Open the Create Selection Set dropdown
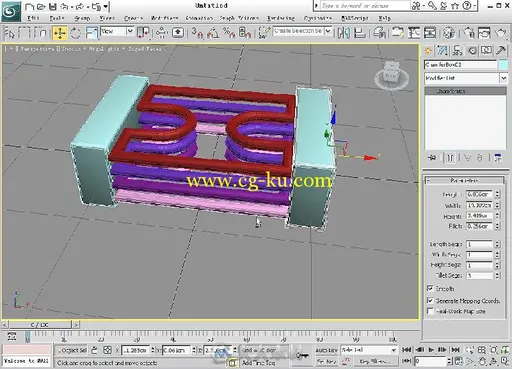Viewport: 512px width, 369px height. (328, 31)
